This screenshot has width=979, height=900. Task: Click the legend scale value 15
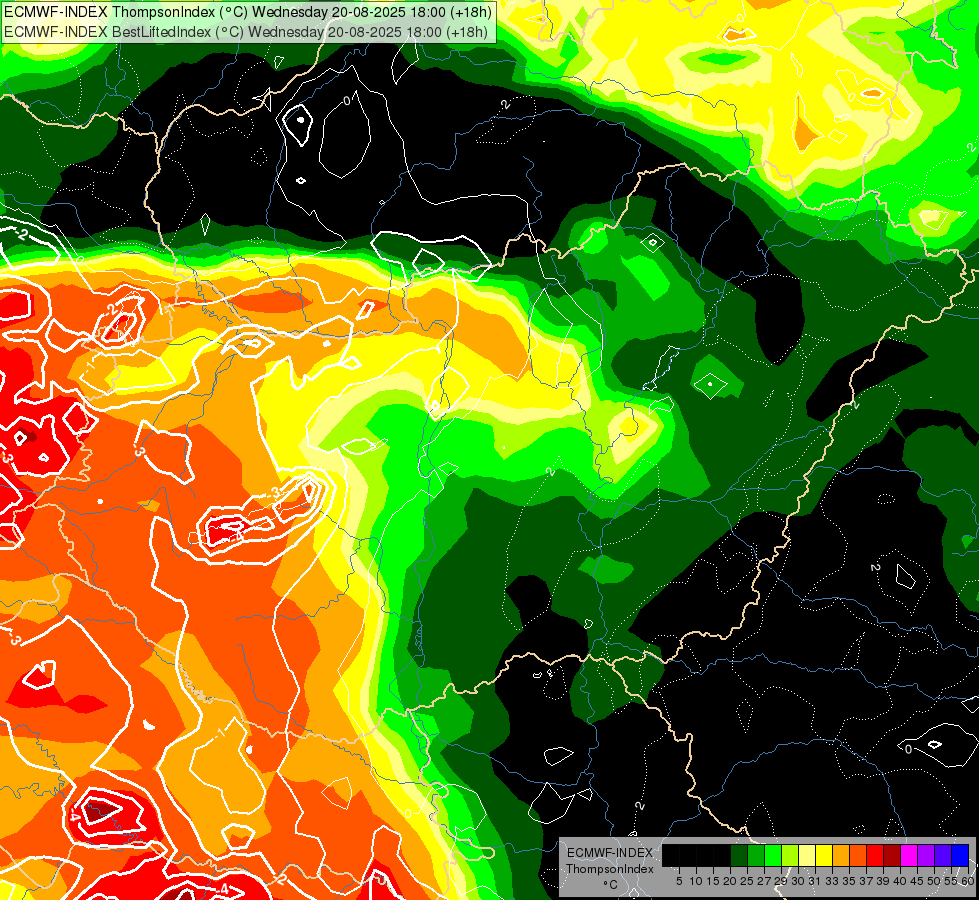(x=713, y=881)
